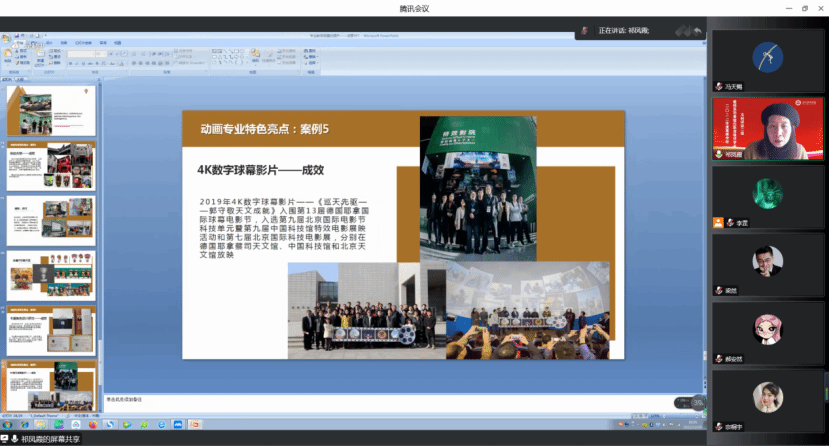Select the slide thumbnail with mascot images
Viewport: 830px width, 446px height.
click(x=51, y=272)
